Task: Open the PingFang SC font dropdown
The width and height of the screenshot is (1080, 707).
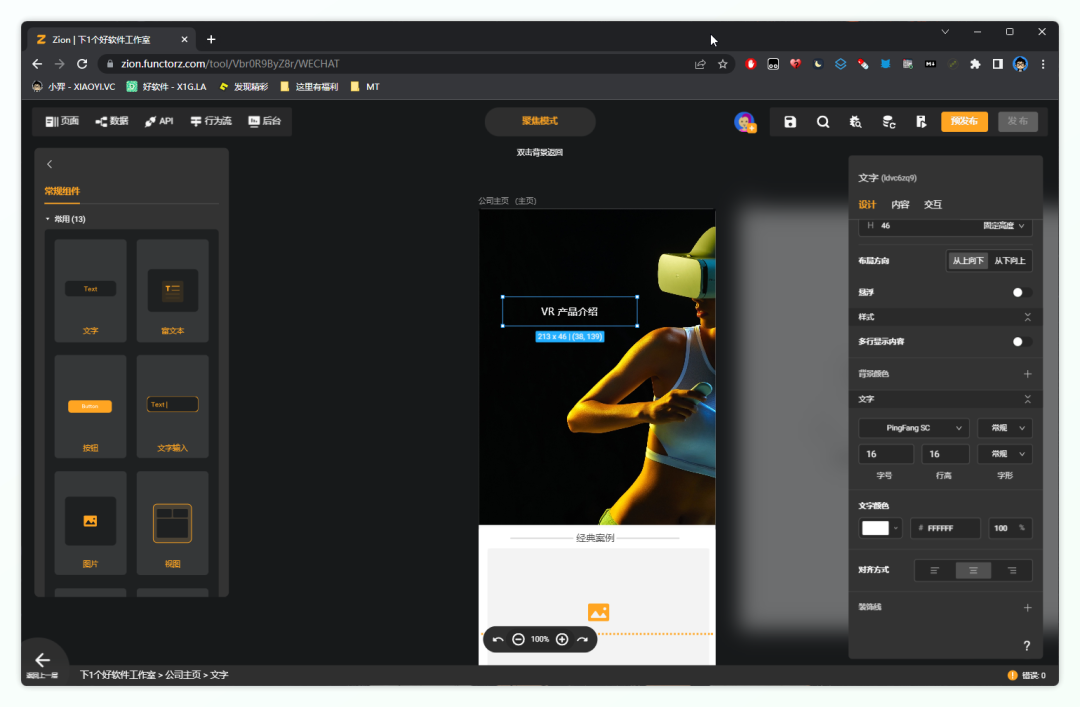Action: (x=914, y=428)
